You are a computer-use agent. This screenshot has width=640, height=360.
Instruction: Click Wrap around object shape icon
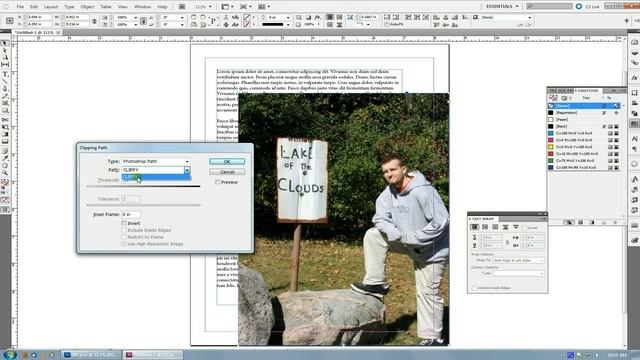point(495,227)
